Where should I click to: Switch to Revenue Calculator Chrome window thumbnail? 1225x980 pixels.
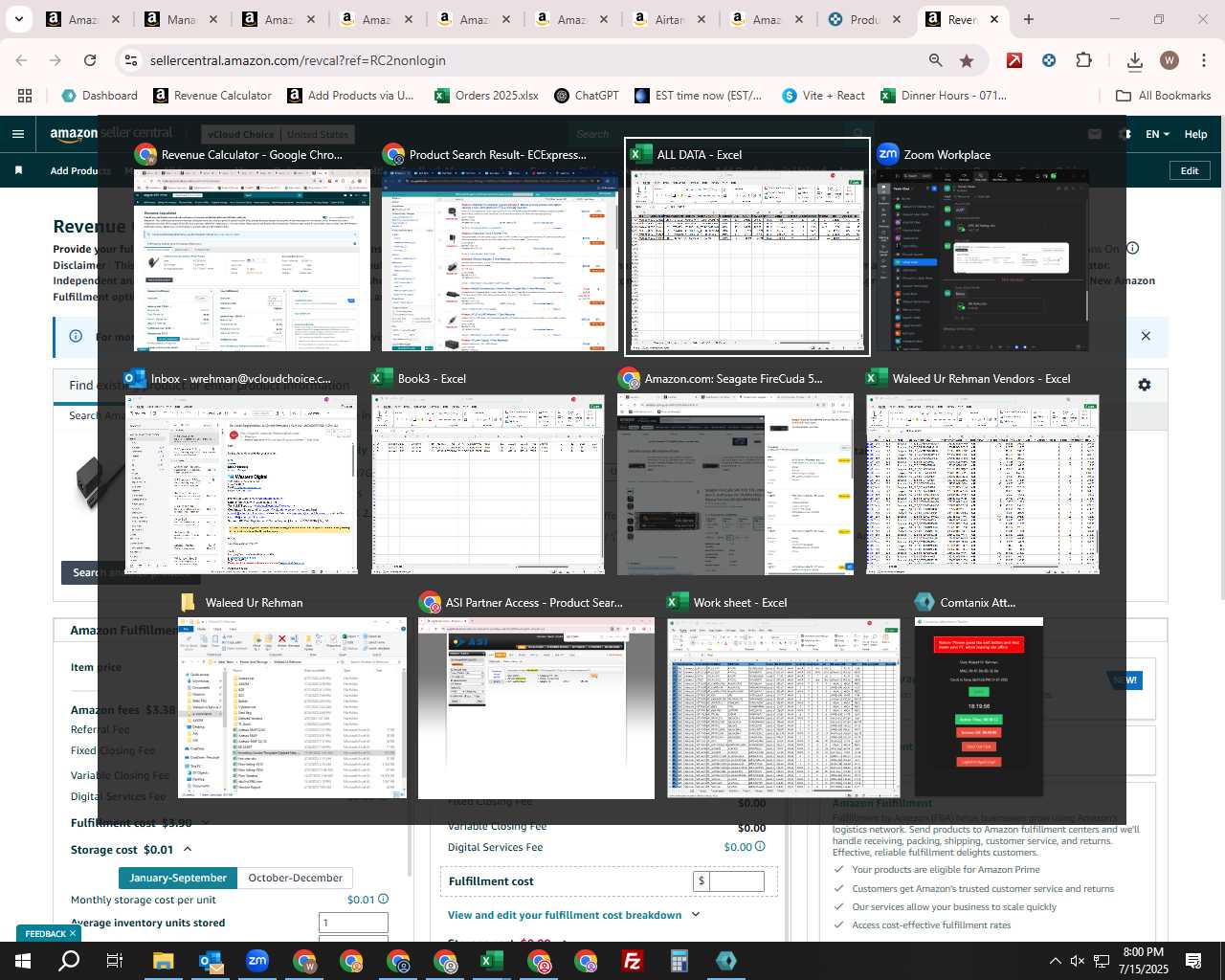[x=252, y=260]
